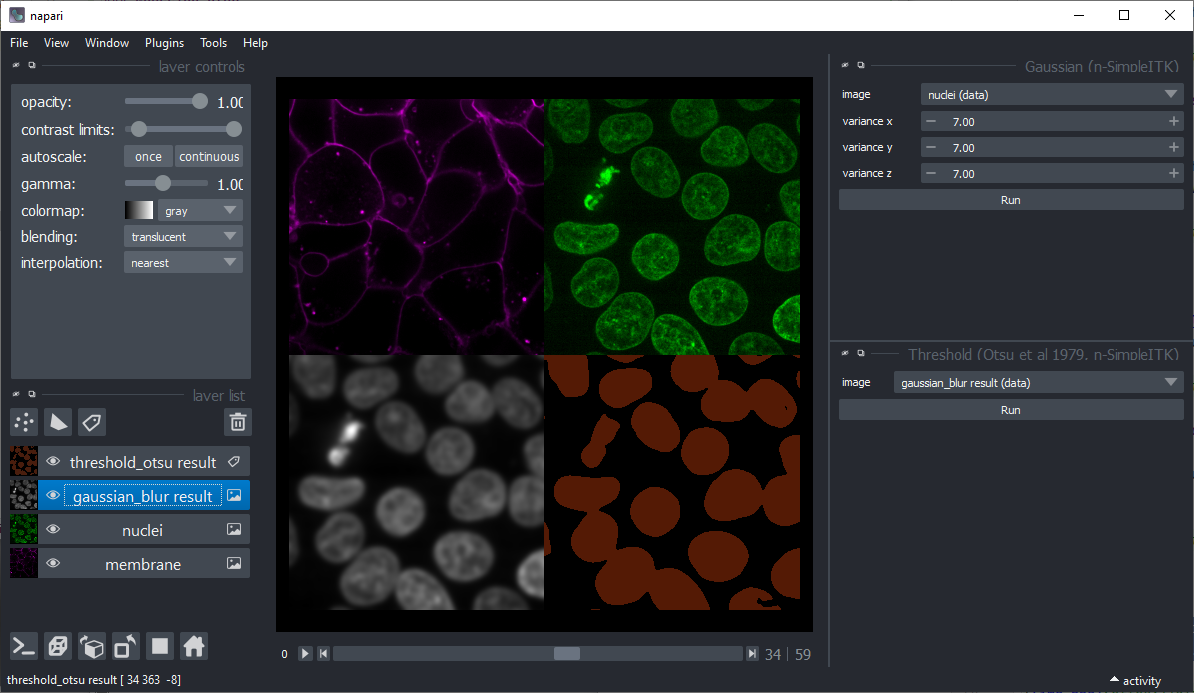Run the Gaussian filter
The height and width of the screenshot is (693, 1194).
tap(1010, 200)
